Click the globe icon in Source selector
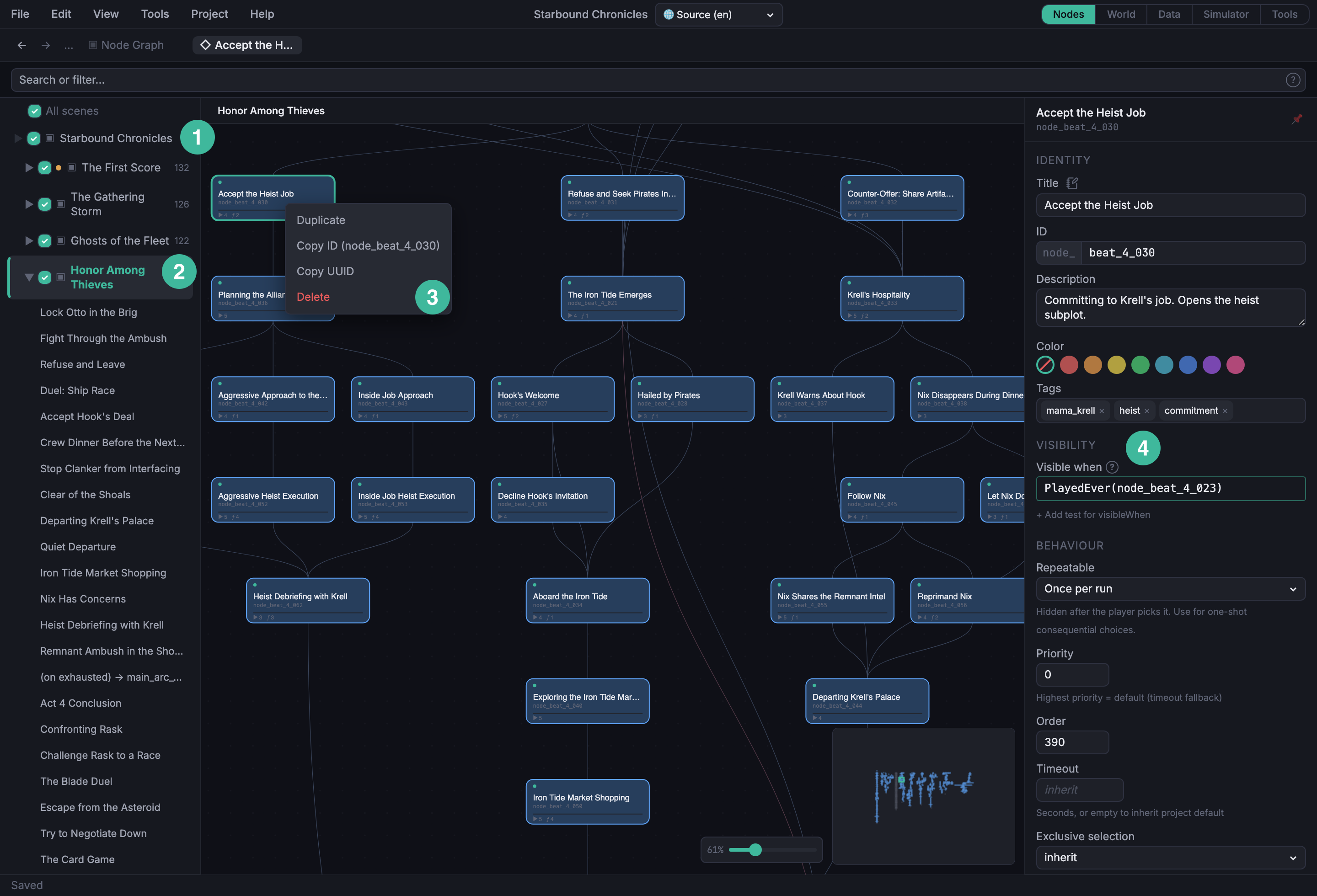This screenshot has width=1317, height=896. (x=669, y=15)
